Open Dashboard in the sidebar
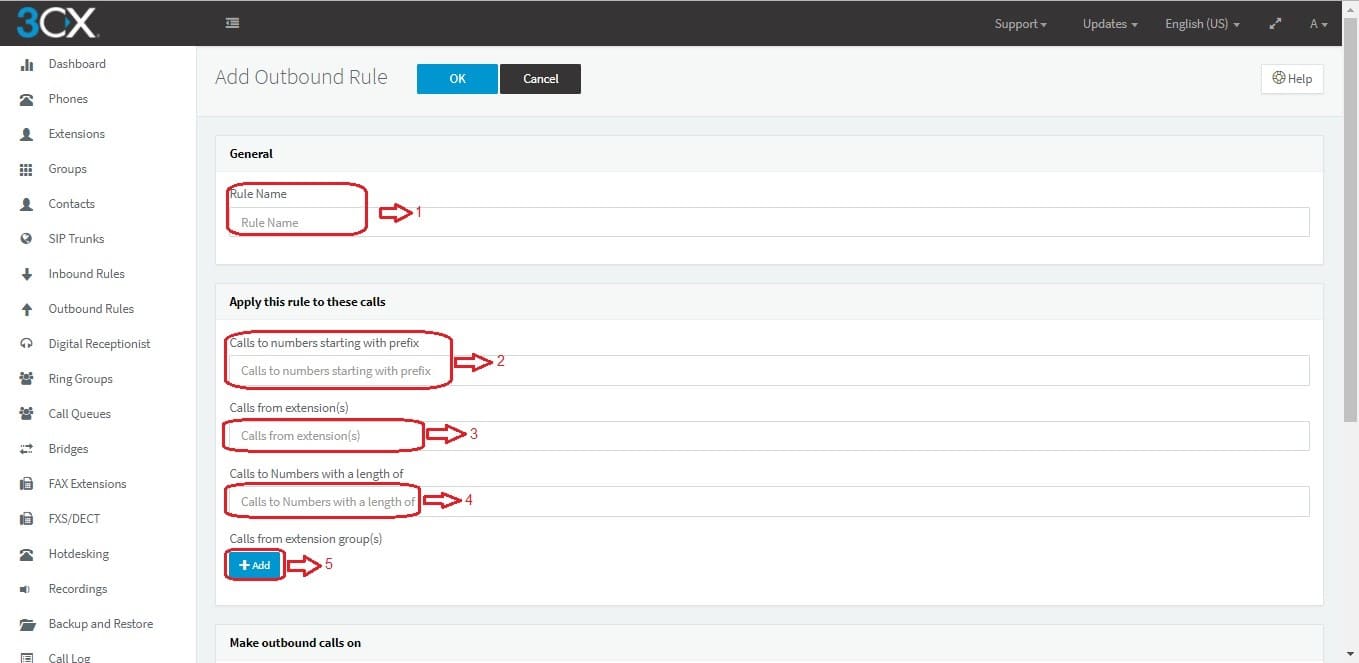Image resolution: width=1359 pixels, height=663 pixels. tap(77, 64)
